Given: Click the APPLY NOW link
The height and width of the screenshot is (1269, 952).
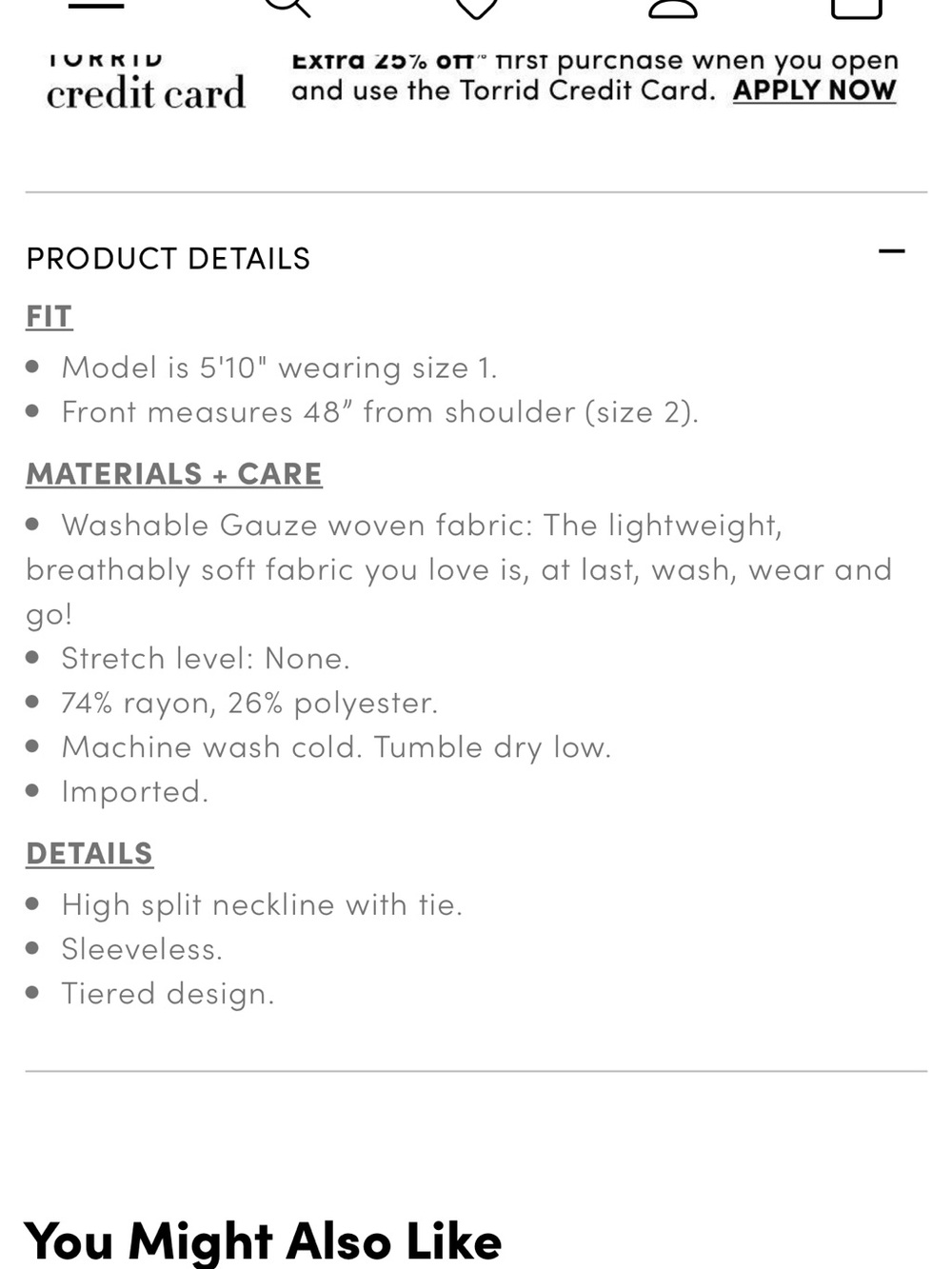Looking at the screenshot, I should pos(815,90).
